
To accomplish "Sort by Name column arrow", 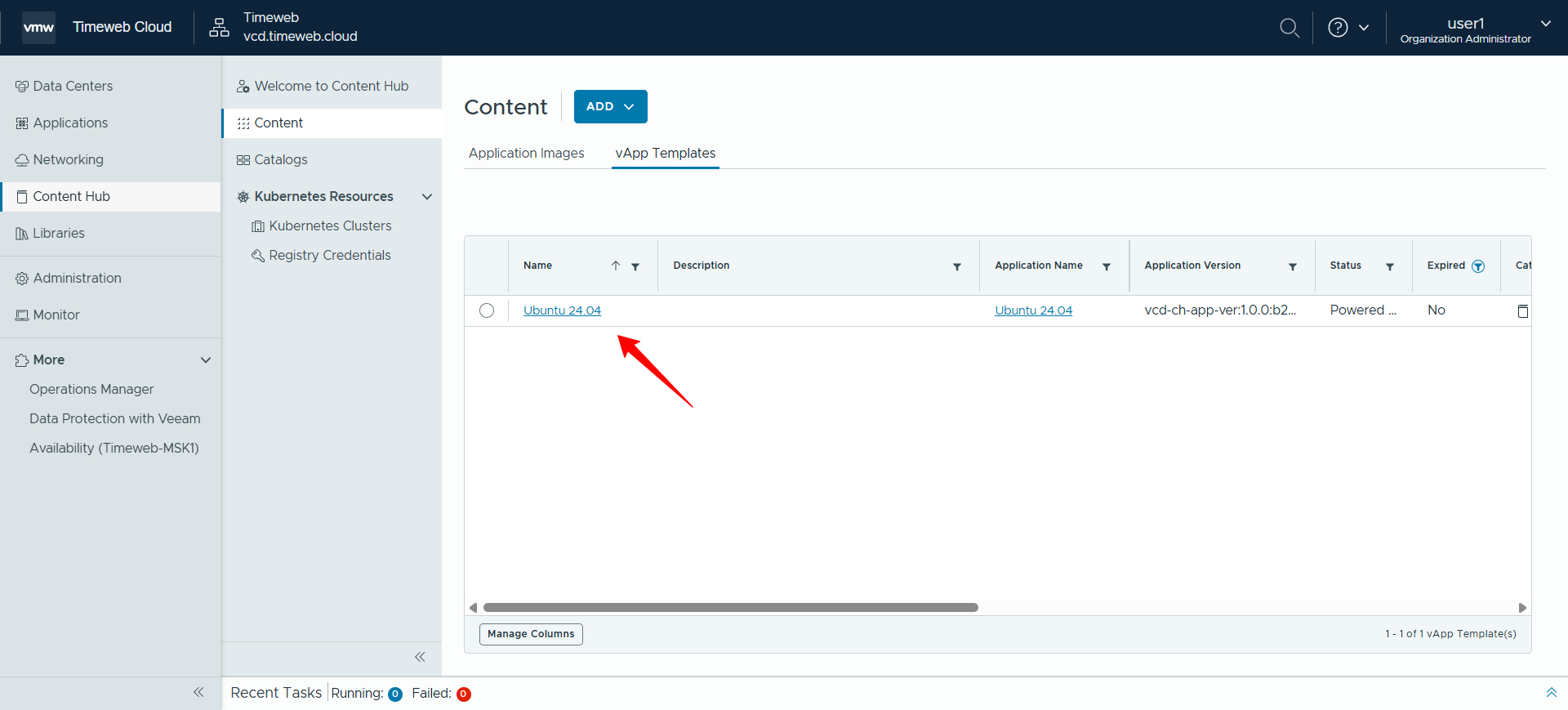I will tap(616, 266).
